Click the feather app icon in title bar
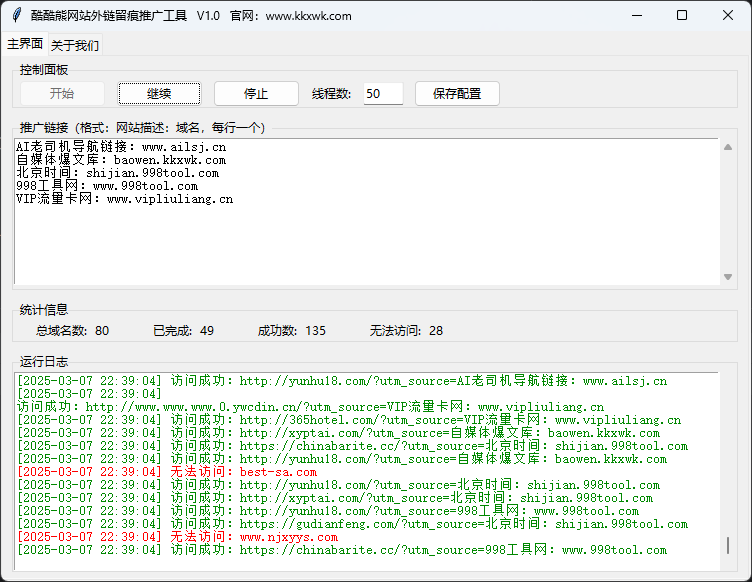 pyautogui.click(x=15, y=16)
